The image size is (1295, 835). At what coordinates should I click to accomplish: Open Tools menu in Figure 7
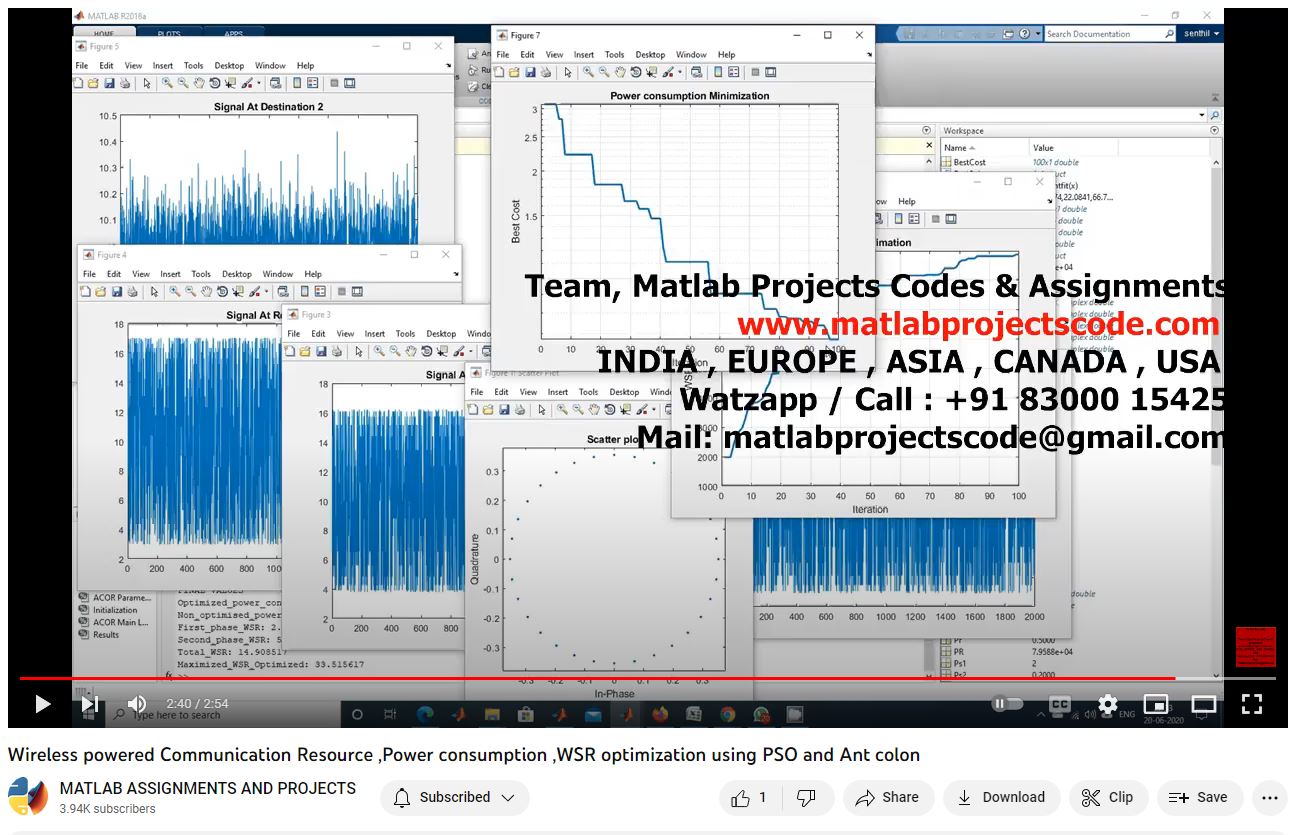615,54
